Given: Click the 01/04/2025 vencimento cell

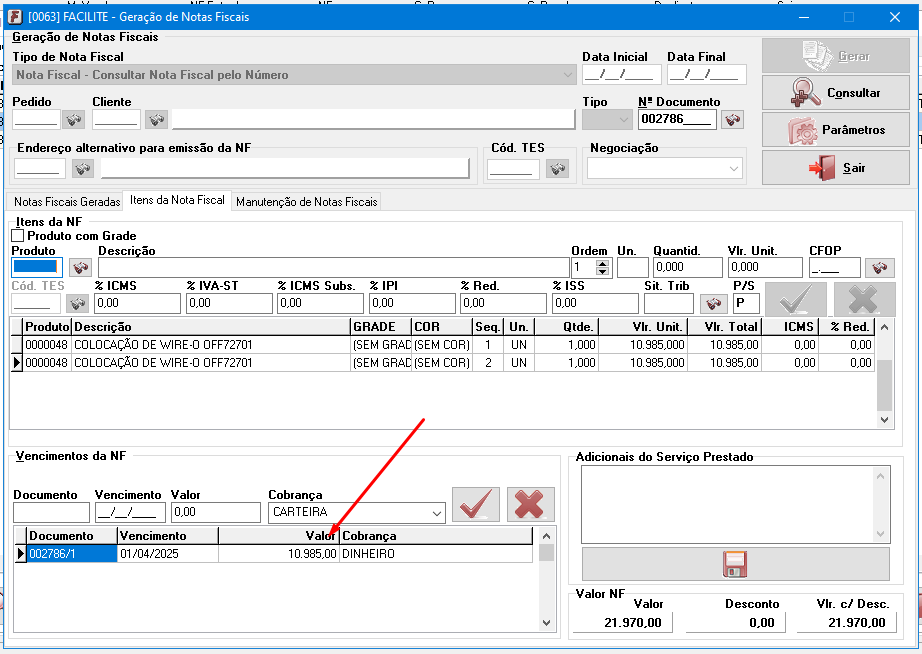Looking at the screenshot, I should click(168, 554).
